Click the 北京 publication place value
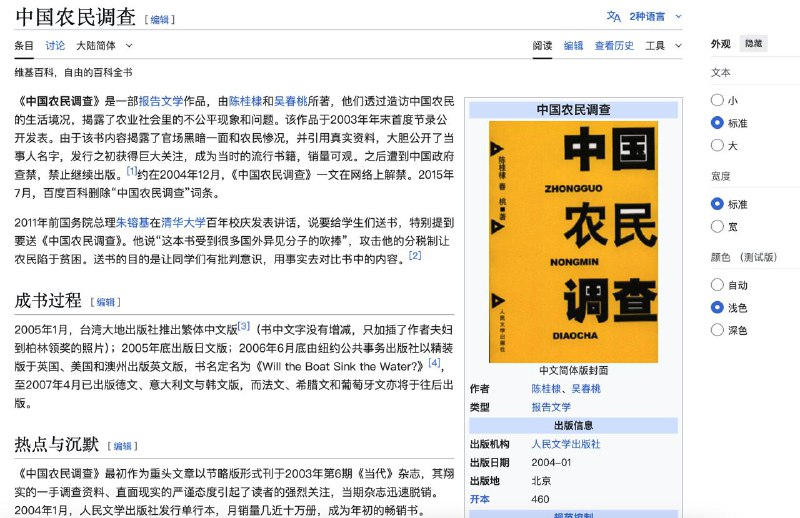 point(541,481)
